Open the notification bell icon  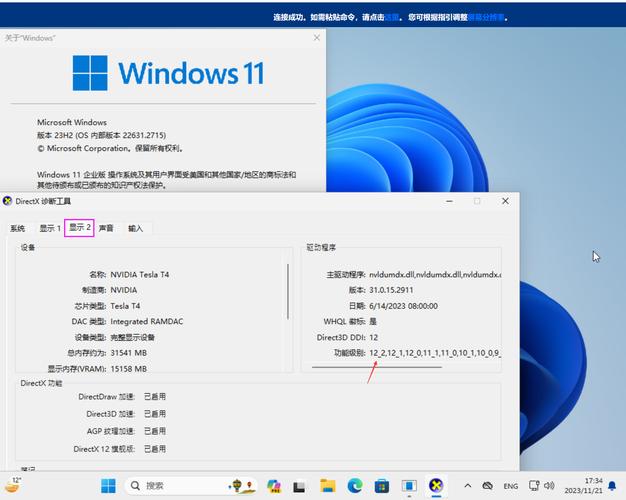point(612,486)
